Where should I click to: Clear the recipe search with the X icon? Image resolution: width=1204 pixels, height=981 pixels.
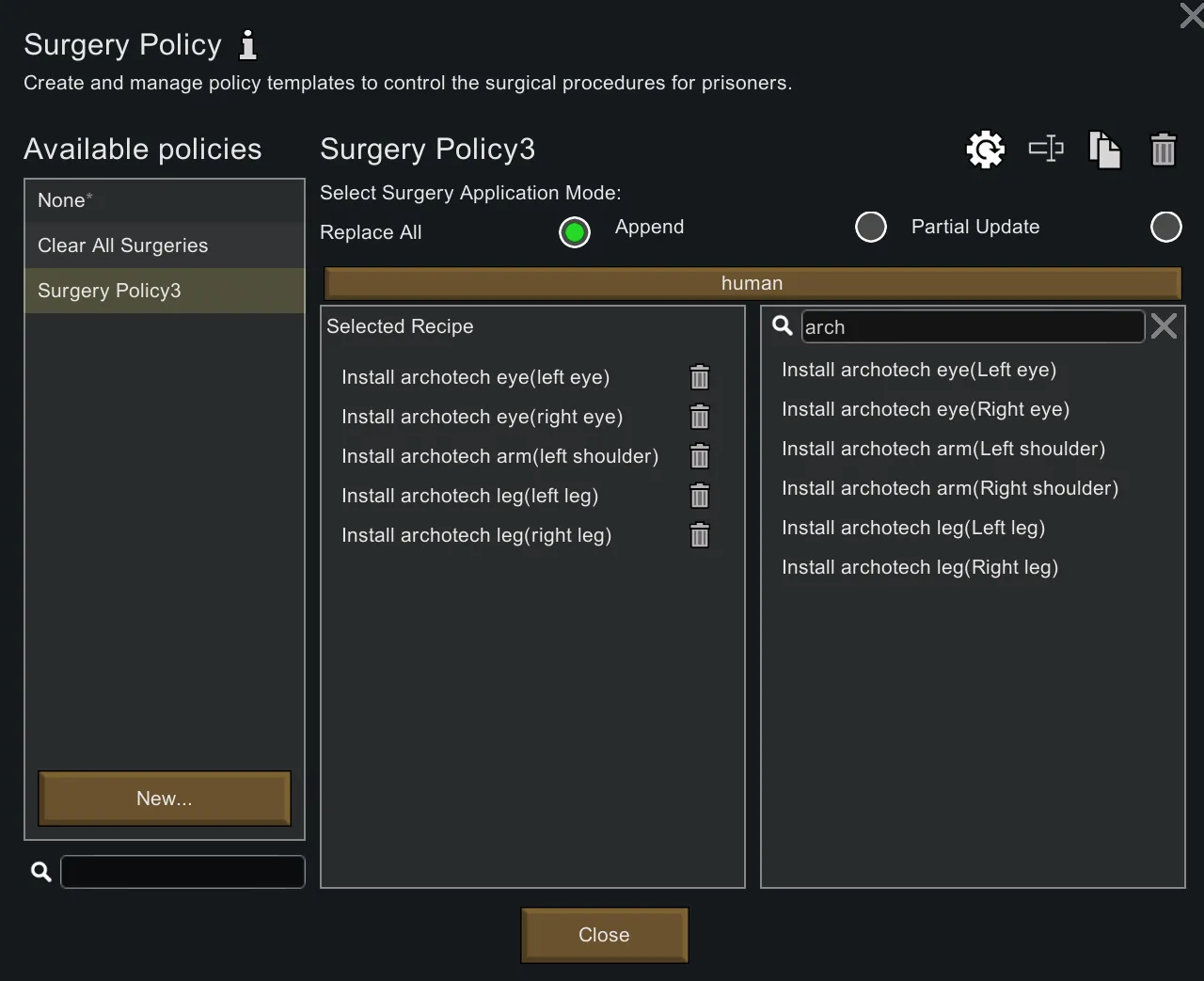pyautogui.click(x=1164, y=326)
